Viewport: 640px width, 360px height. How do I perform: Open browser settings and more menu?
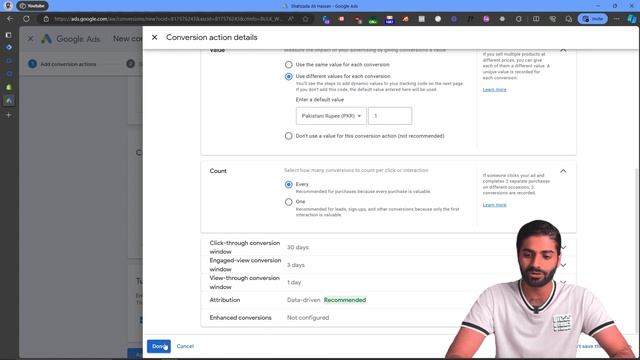pos(616,19)
